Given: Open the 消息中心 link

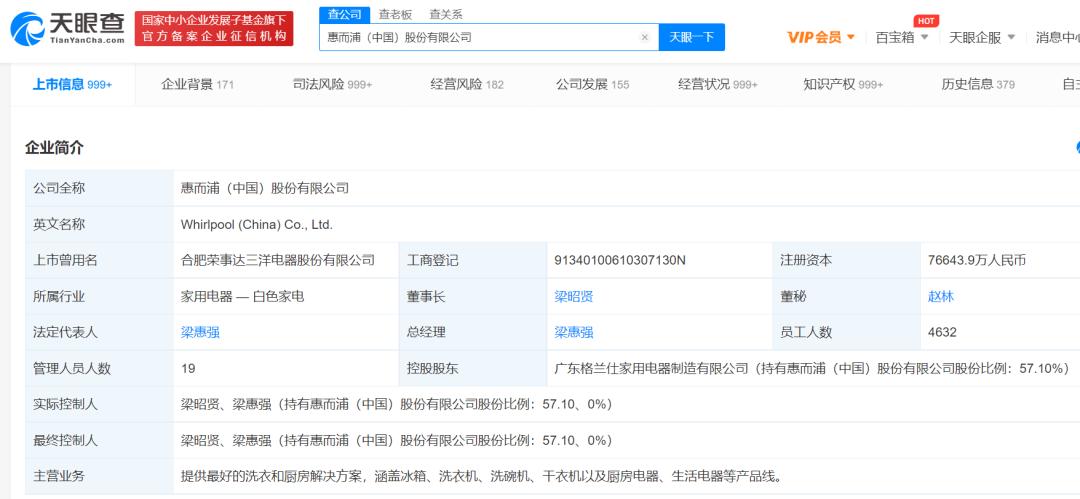Looking at the screenshot, I should coord(1057,37).
